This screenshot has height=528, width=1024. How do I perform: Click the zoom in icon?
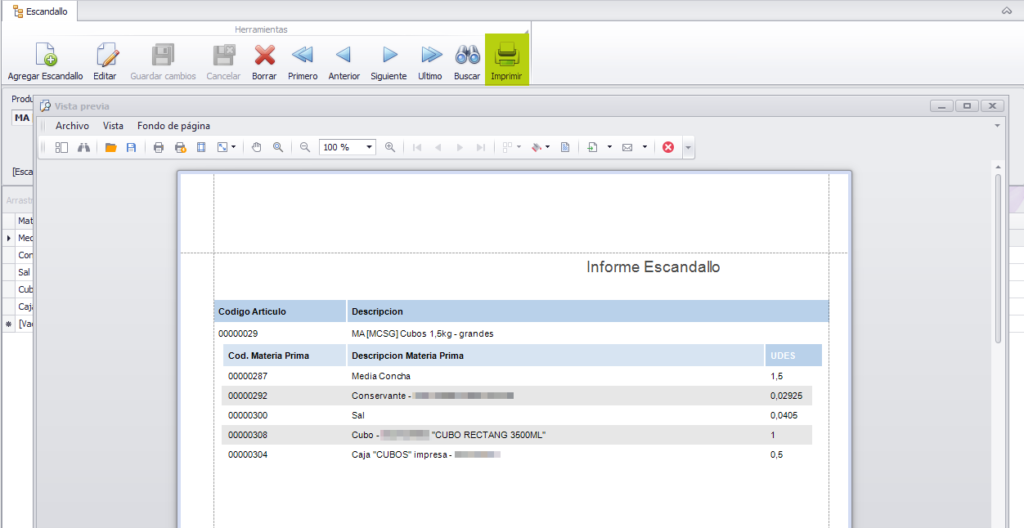pyautogui.click(x=390, y=148)
